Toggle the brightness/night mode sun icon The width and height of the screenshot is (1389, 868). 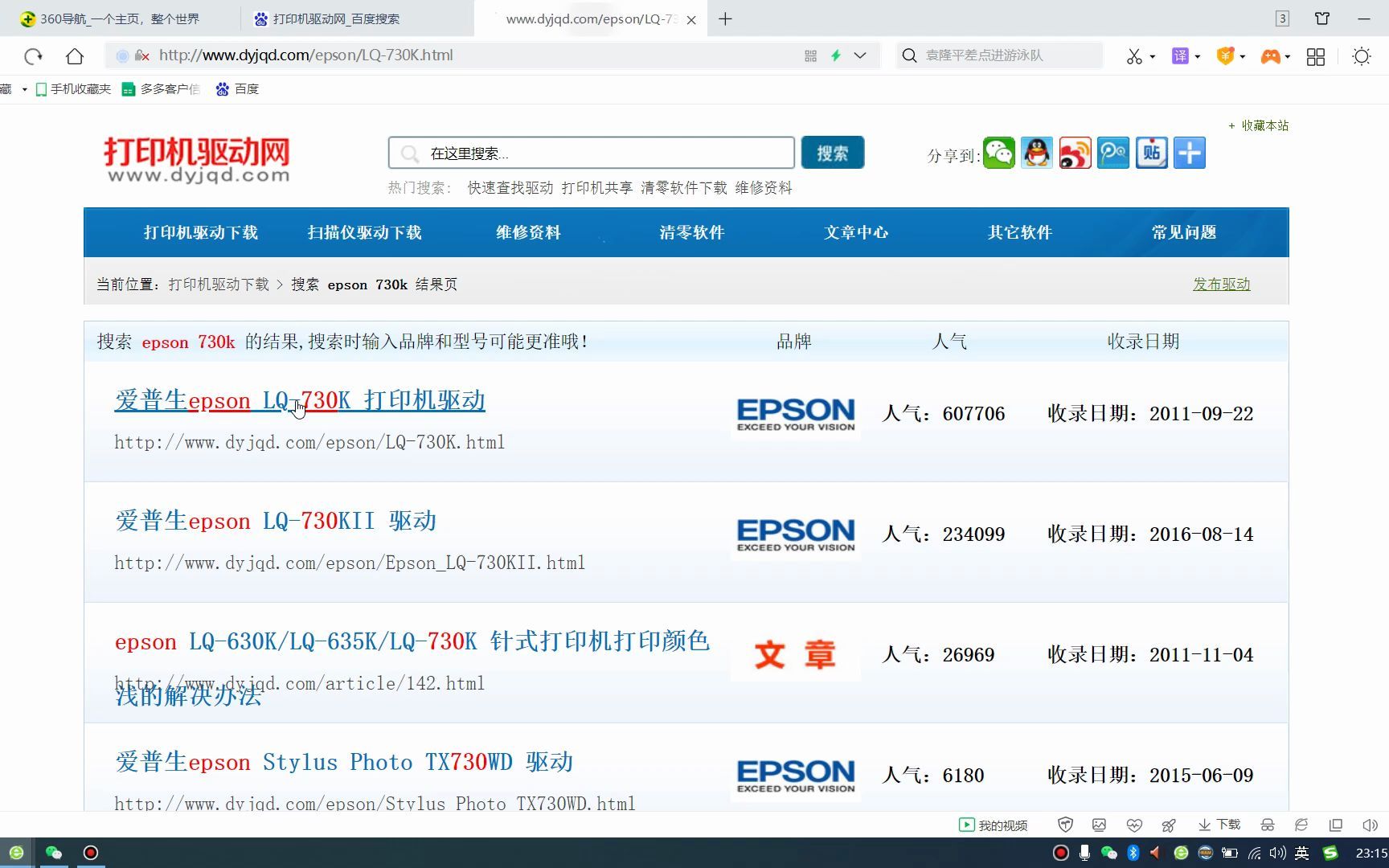click(1362, 56)
